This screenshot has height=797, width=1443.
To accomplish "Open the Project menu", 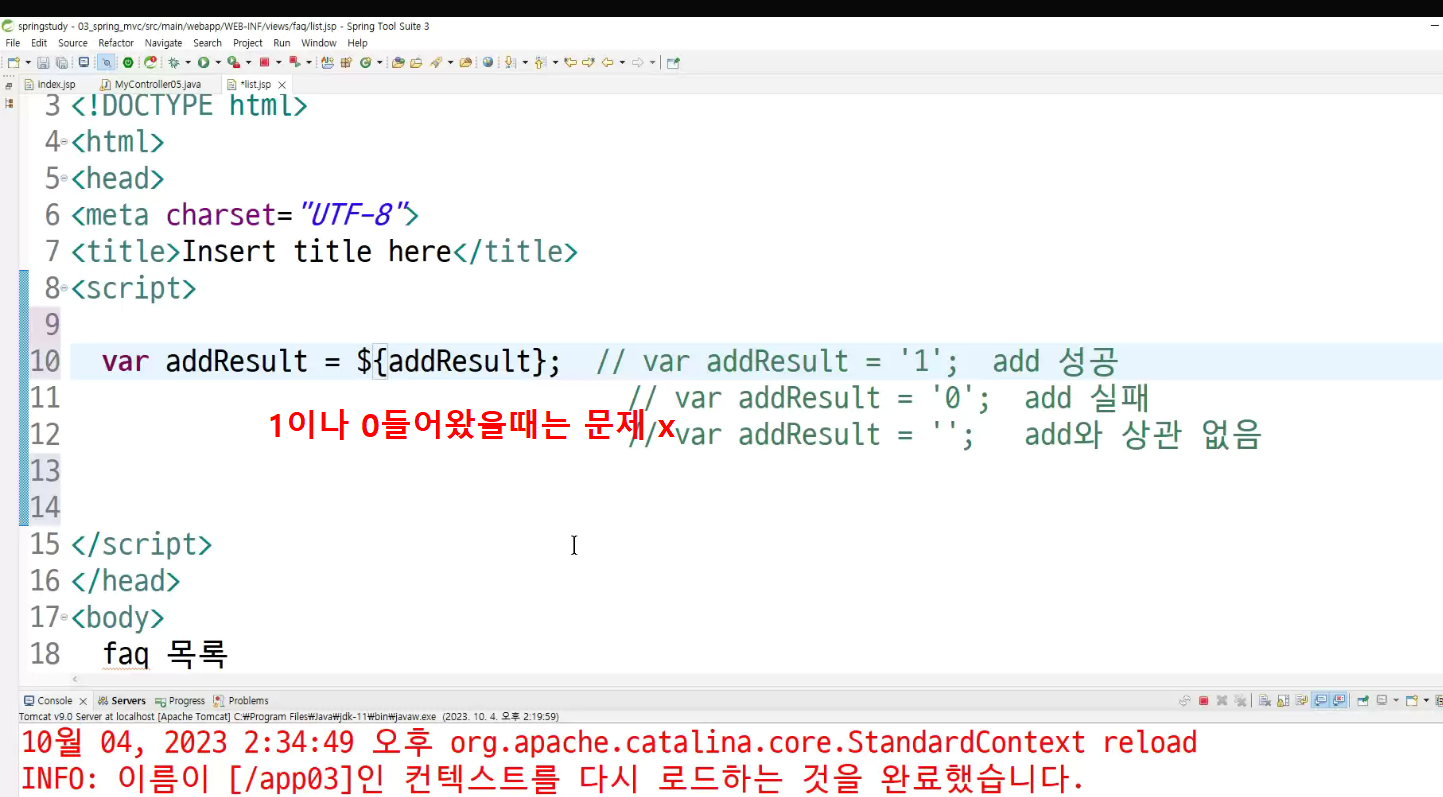I will click(248, 43).
